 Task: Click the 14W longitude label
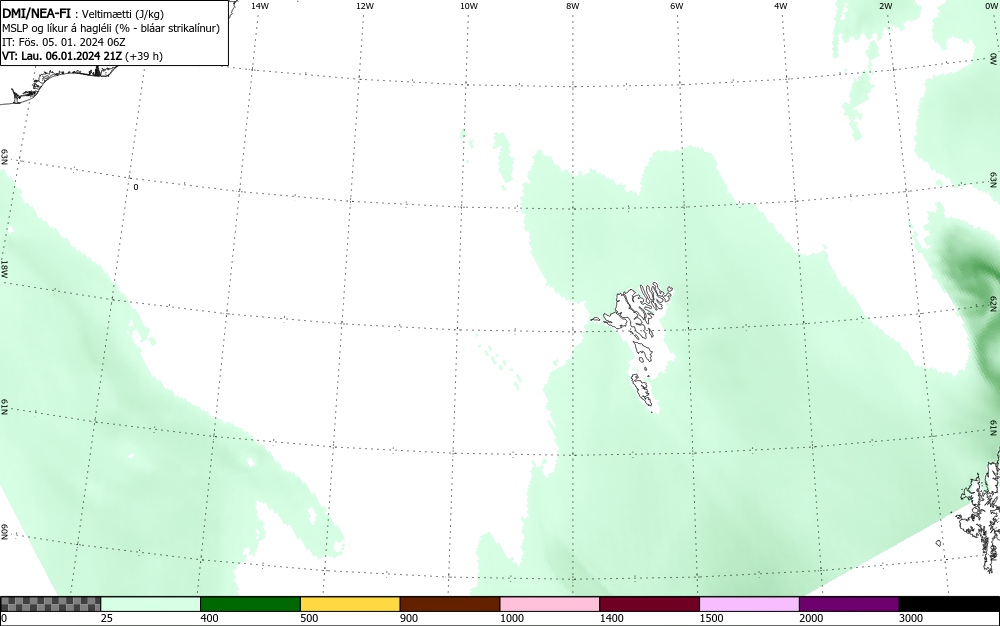[x=260, y=6]
